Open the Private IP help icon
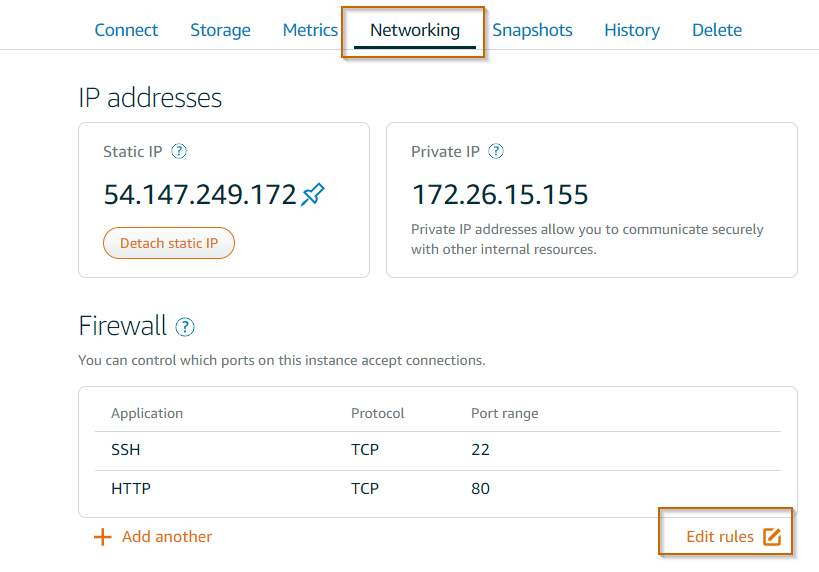 coord(496,152)
